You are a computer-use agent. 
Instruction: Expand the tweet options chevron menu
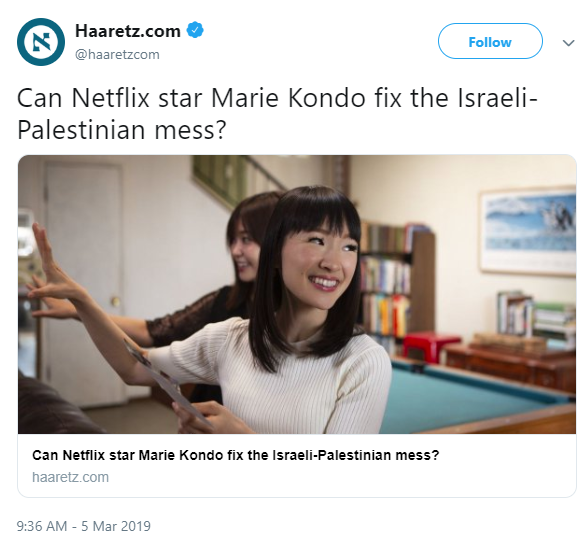click(x=568, y=43)
